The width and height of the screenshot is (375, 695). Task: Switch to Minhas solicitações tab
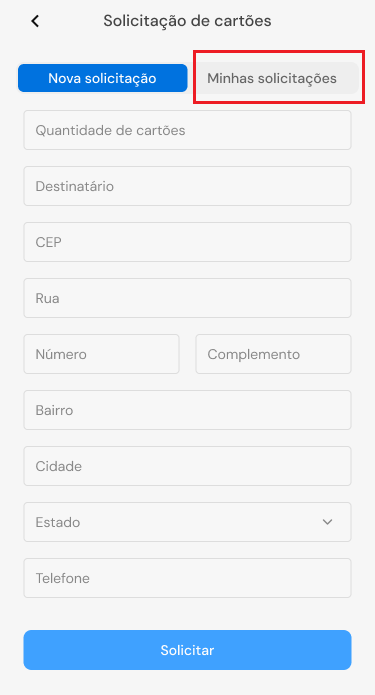click(x=277, y=78)
